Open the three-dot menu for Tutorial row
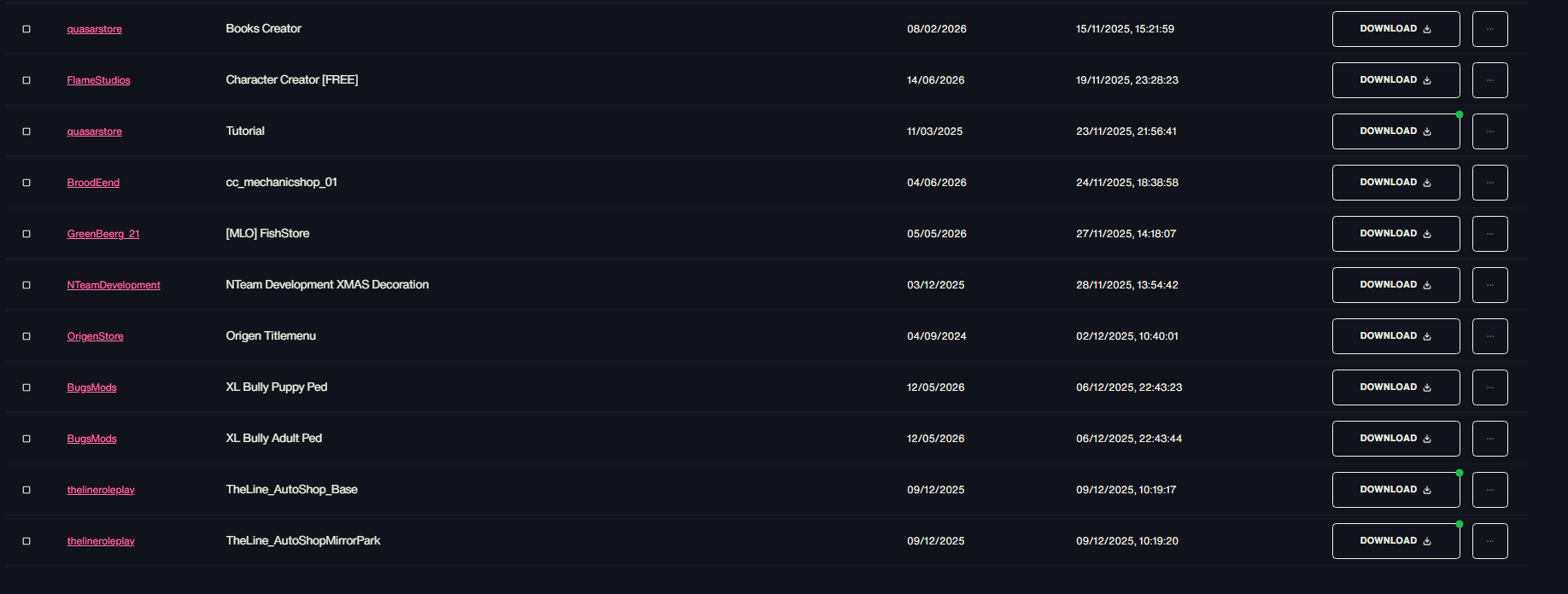Viewport: 1568px width, 594px height. pyautogui.click(x=1489, y=131)
